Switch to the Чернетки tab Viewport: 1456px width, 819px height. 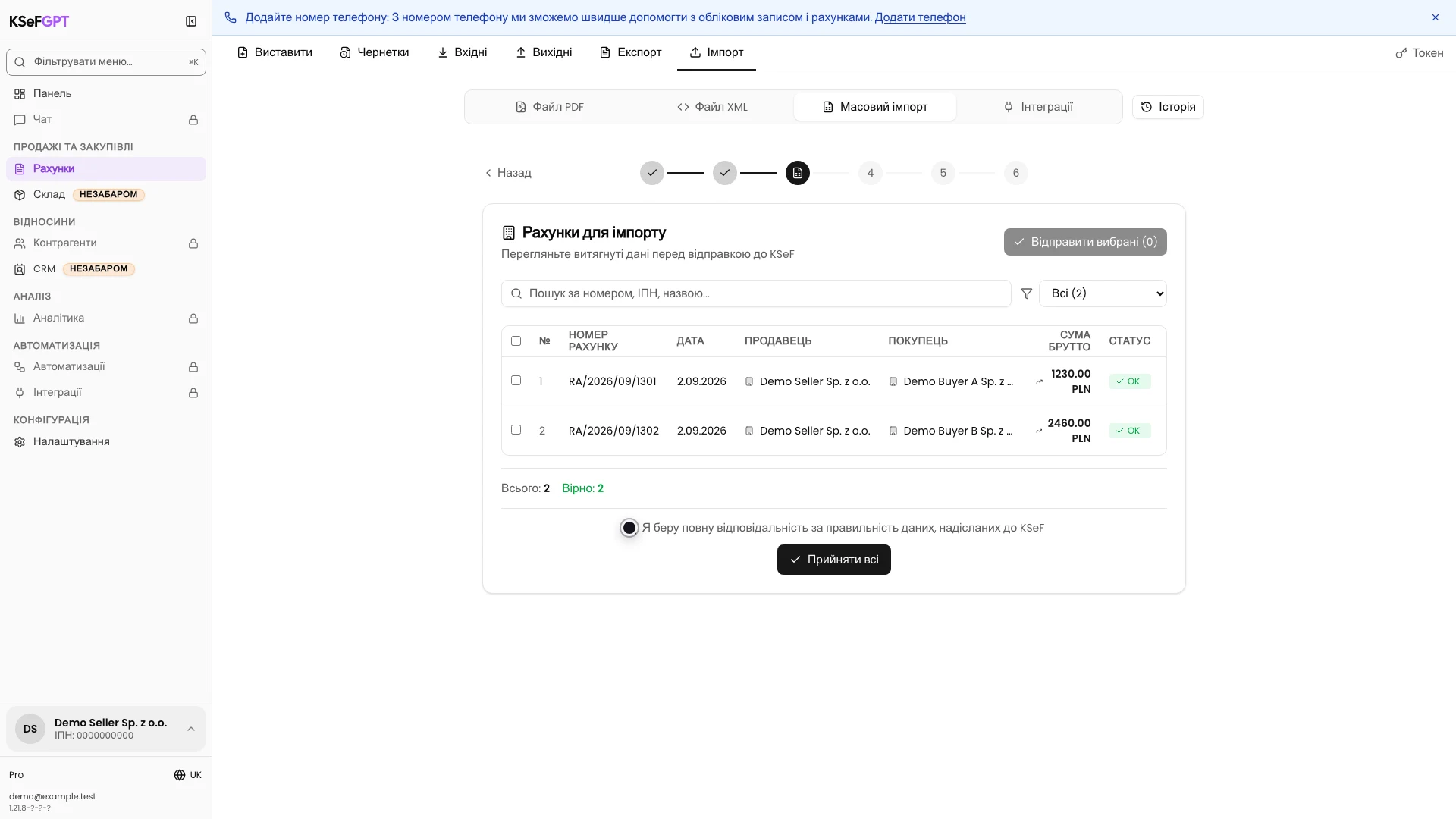click(375, 52)
